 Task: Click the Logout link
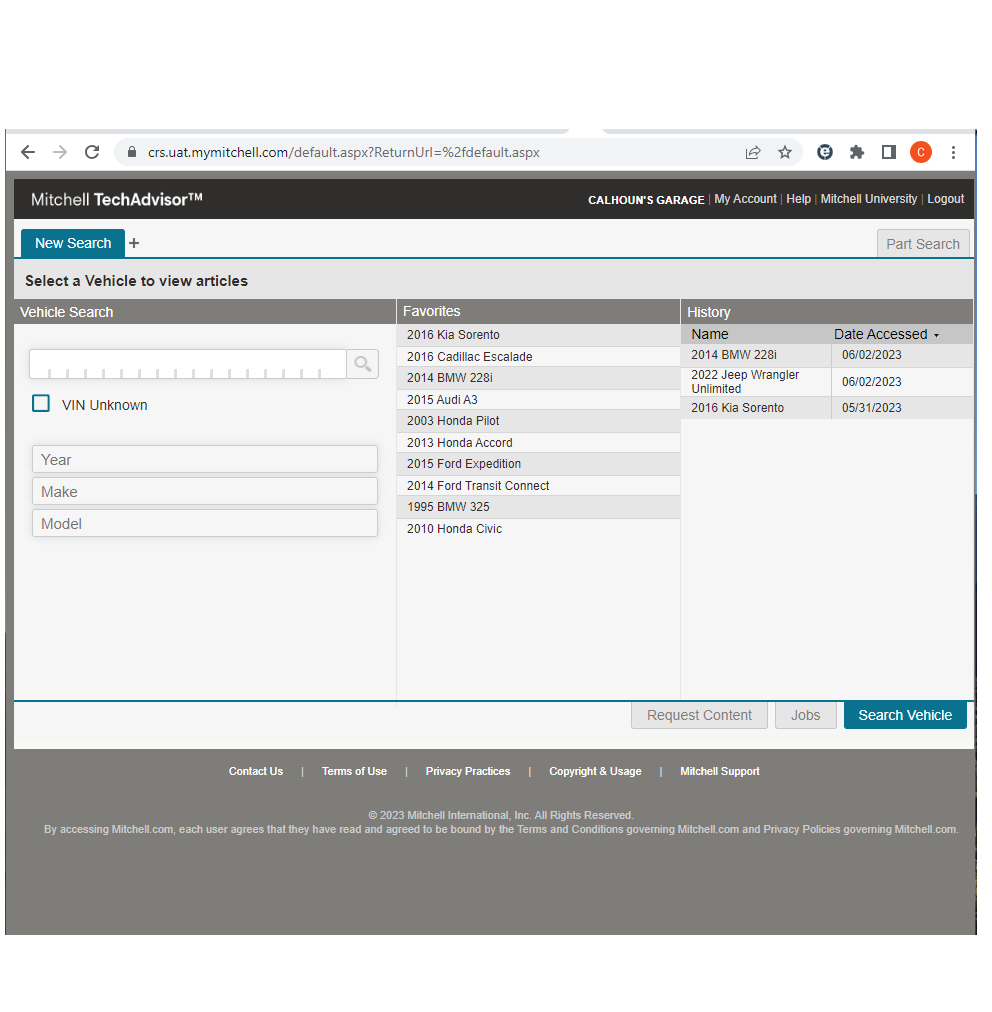(x=946, y=199)
